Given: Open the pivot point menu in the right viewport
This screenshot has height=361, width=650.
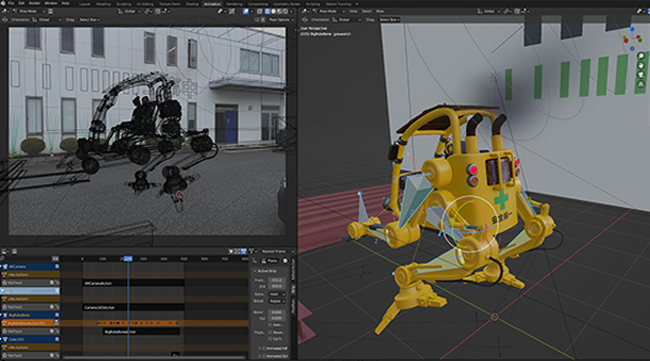Looking at the screenshot, I should pyautogui.click(x=507, y=11).
